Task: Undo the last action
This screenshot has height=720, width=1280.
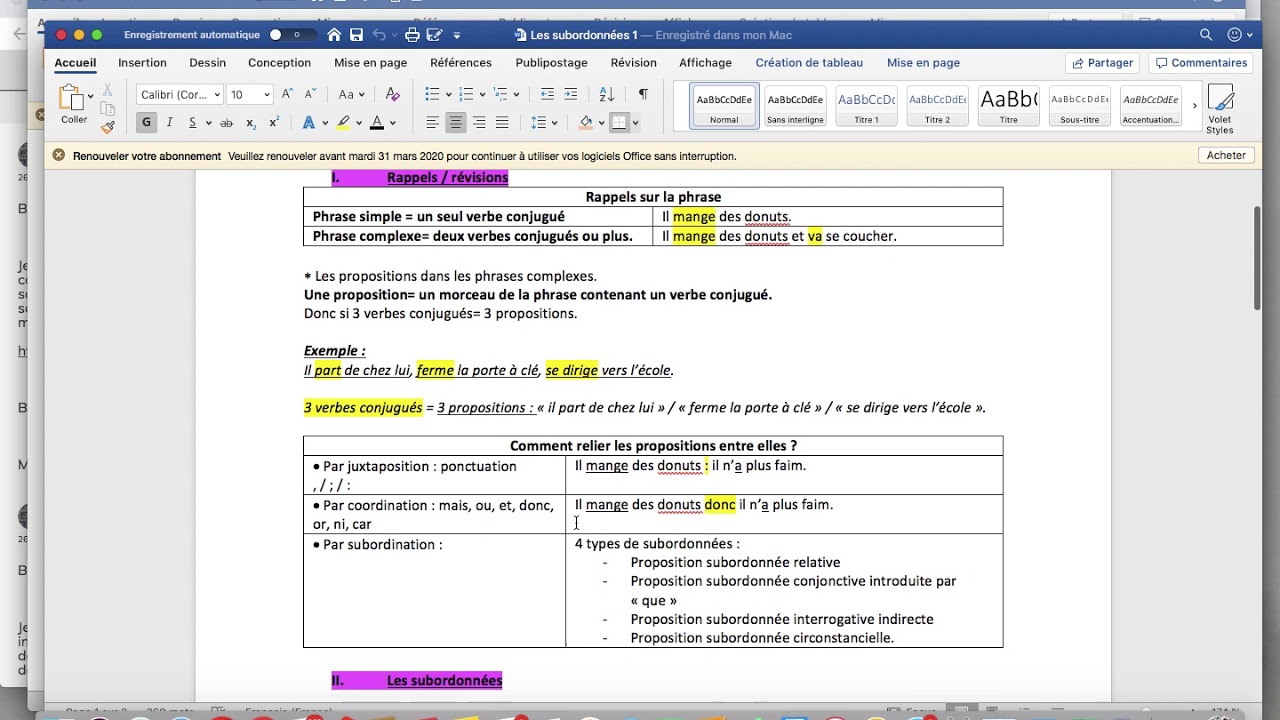Action: click(x=379, y=35)
